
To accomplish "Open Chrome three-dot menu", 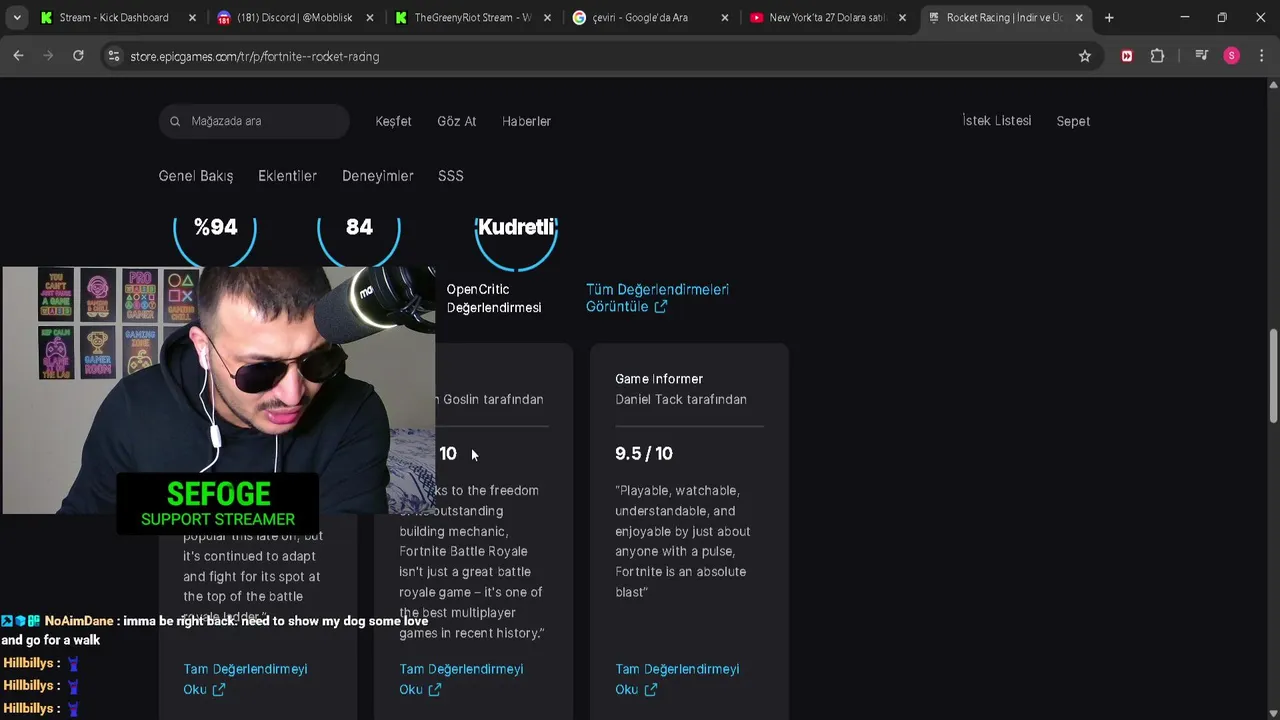I will point(1260,56).
